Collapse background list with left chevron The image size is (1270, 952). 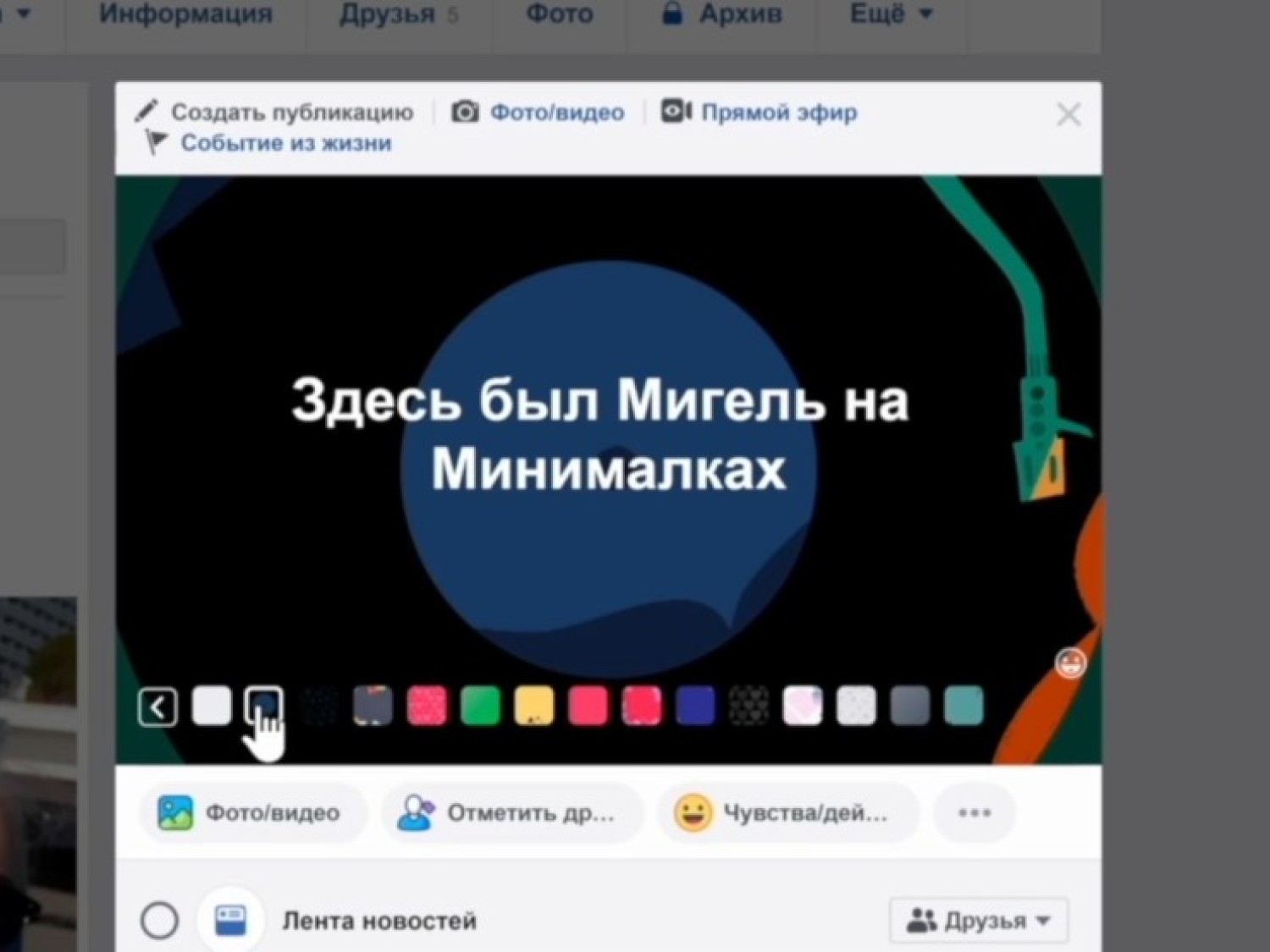click(x=157, y=707)
